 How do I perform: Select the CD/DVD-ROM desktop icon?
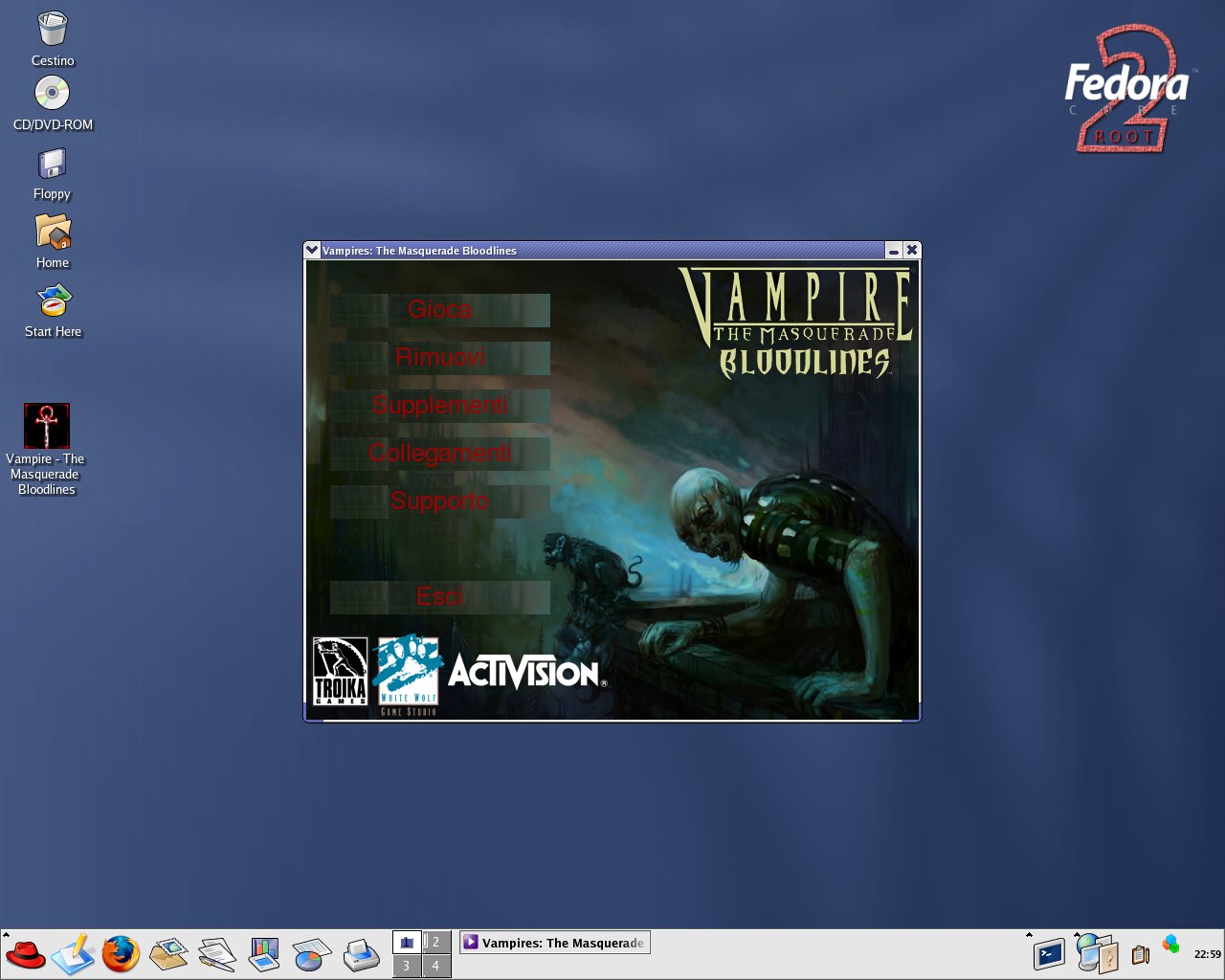[x=53, y=103]
